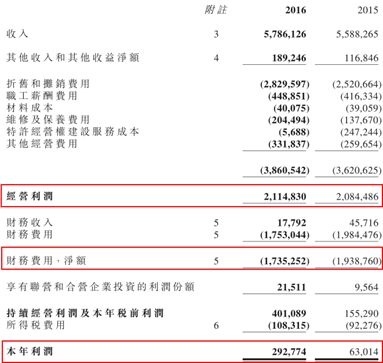Click the 財務費用 row label above the net row

29,234
